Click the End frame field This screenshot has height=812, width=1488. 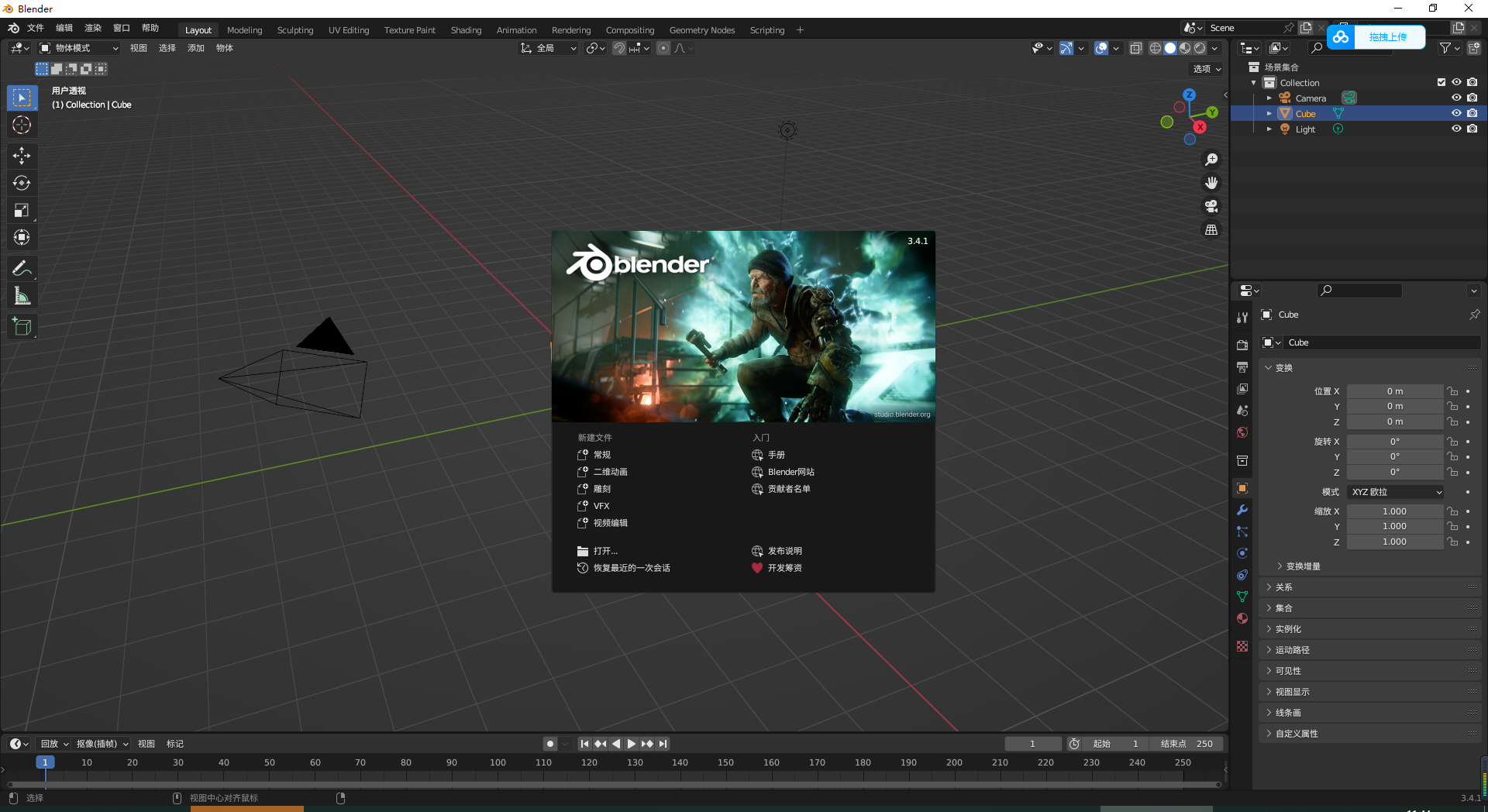pos(1187,744)
